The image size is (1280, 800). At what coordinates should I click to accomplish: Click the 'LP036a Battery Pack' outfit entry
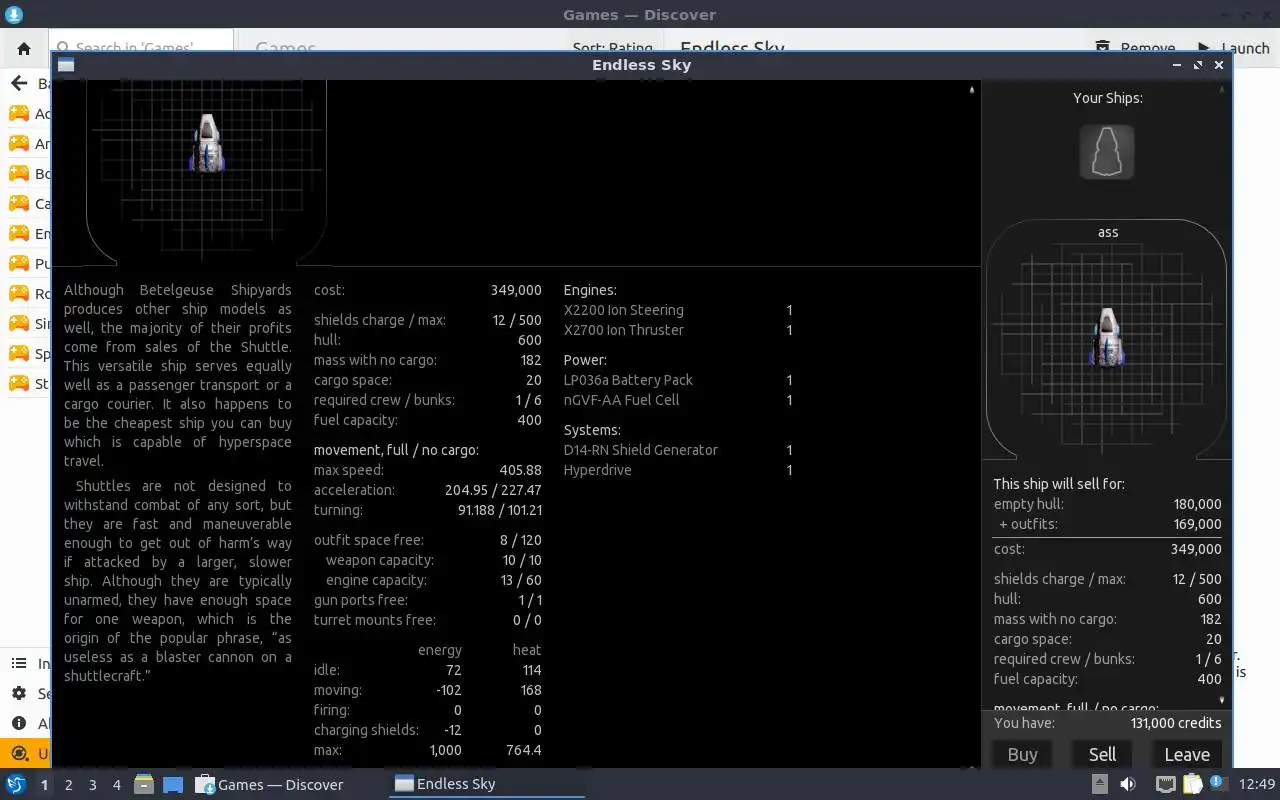(x=628, y=380)
